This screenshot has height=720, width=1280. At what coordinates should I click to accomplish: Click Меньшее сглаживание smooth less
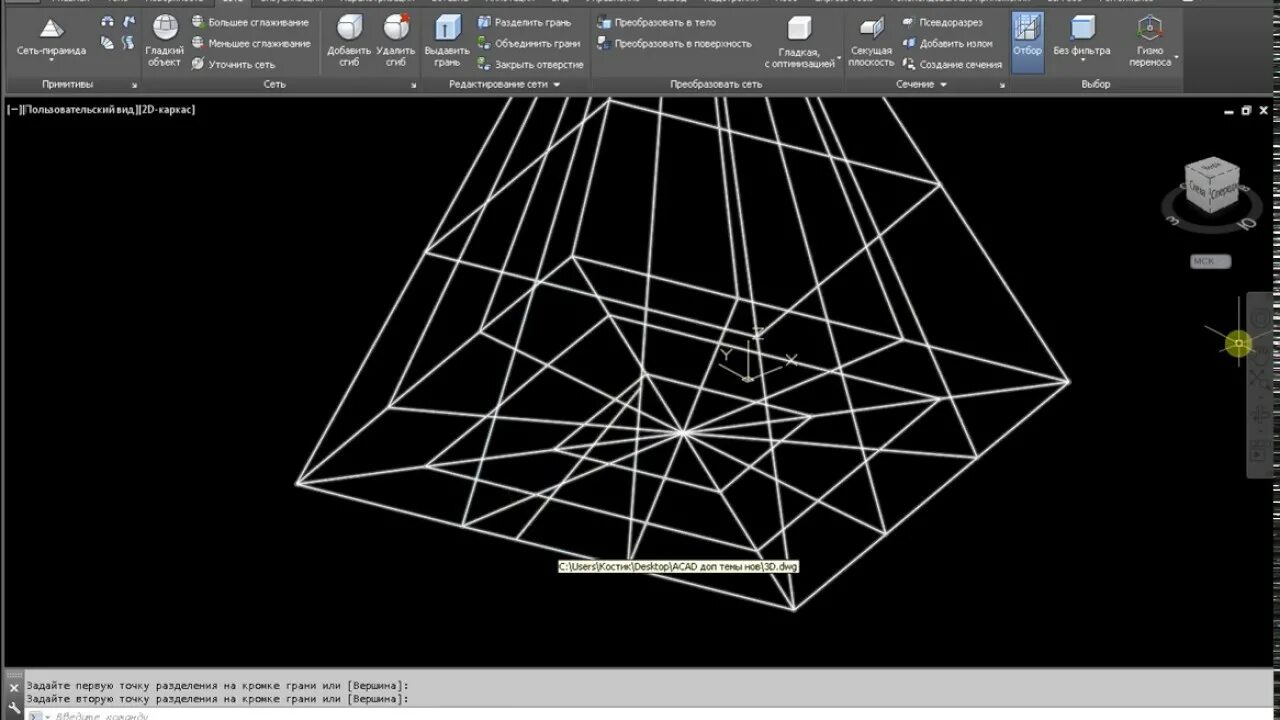[x=251, y=43]
